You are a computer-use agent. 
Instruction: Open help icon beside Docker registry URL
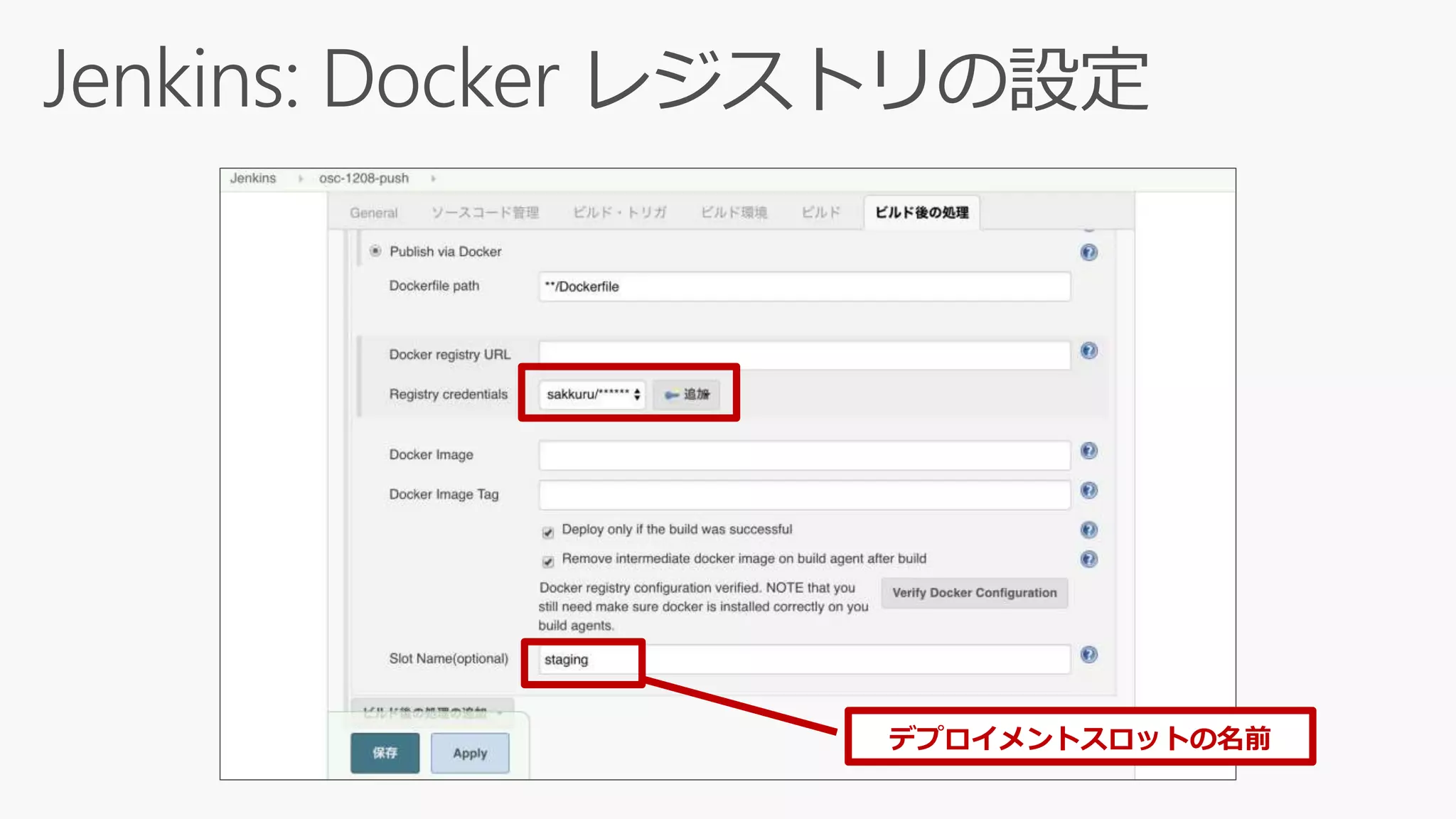coord(1088,350)
